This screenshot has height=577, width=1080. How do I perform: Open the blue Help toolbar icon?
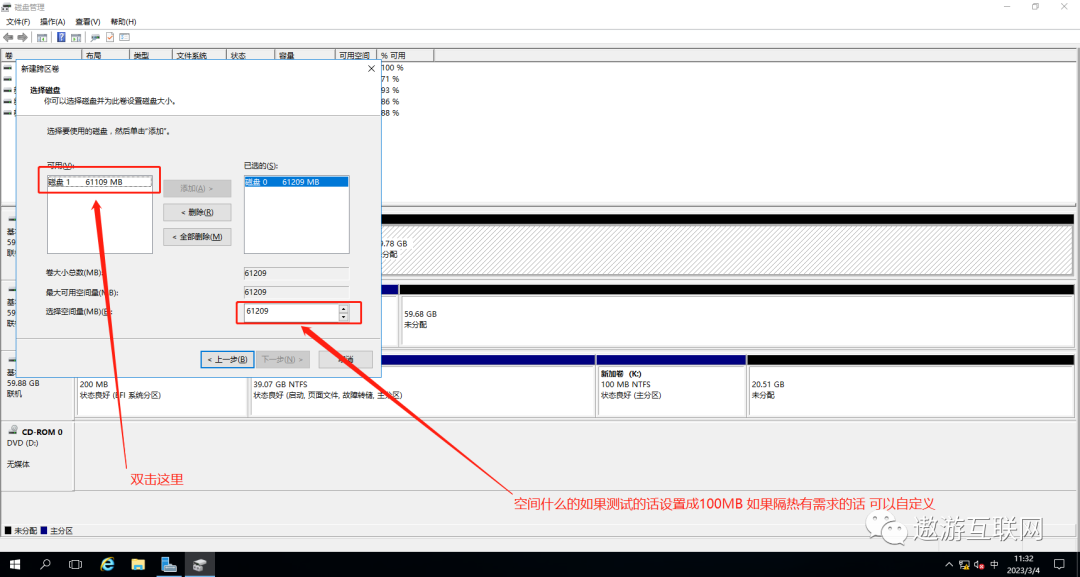(61, 37)
